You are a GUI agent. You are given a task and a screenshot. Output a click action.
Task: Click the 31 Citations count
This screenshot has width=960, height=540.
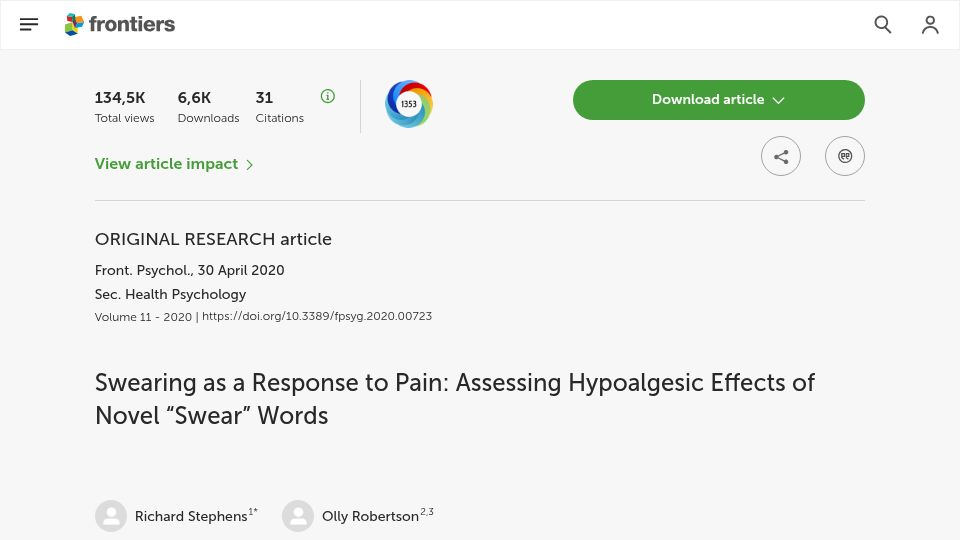click(264, 98)
